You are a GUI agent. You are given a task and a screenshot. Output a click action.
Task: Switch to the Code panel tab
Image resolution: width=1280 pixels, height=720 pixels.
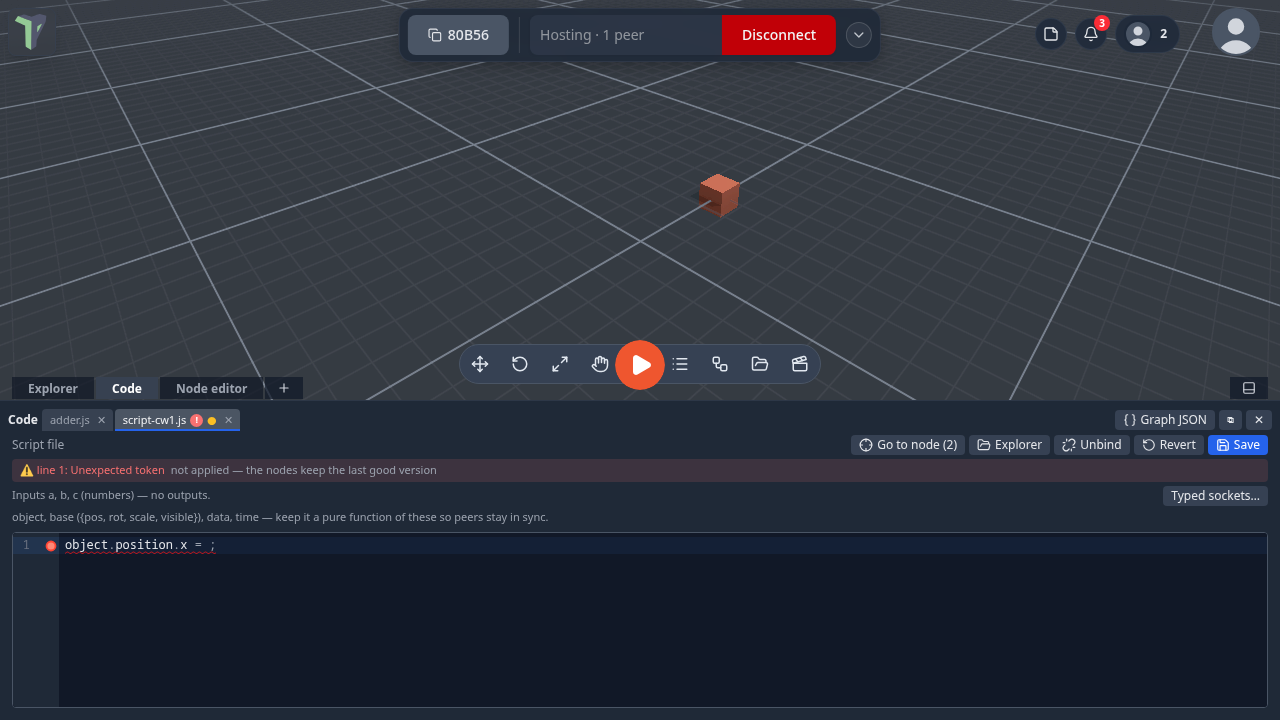pos(127,388)
